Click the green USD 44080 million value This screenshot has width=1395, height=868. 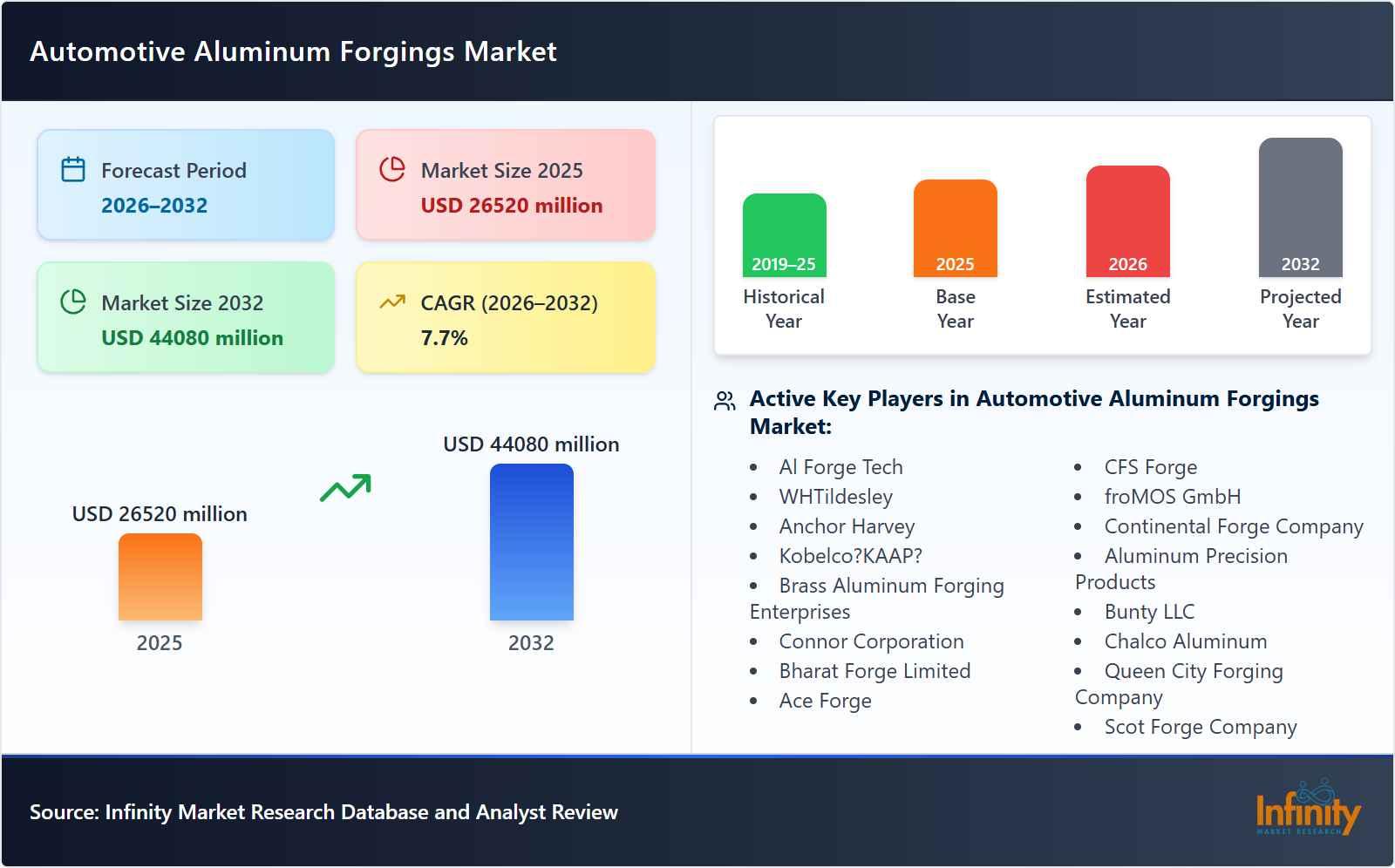pos(192,338)
